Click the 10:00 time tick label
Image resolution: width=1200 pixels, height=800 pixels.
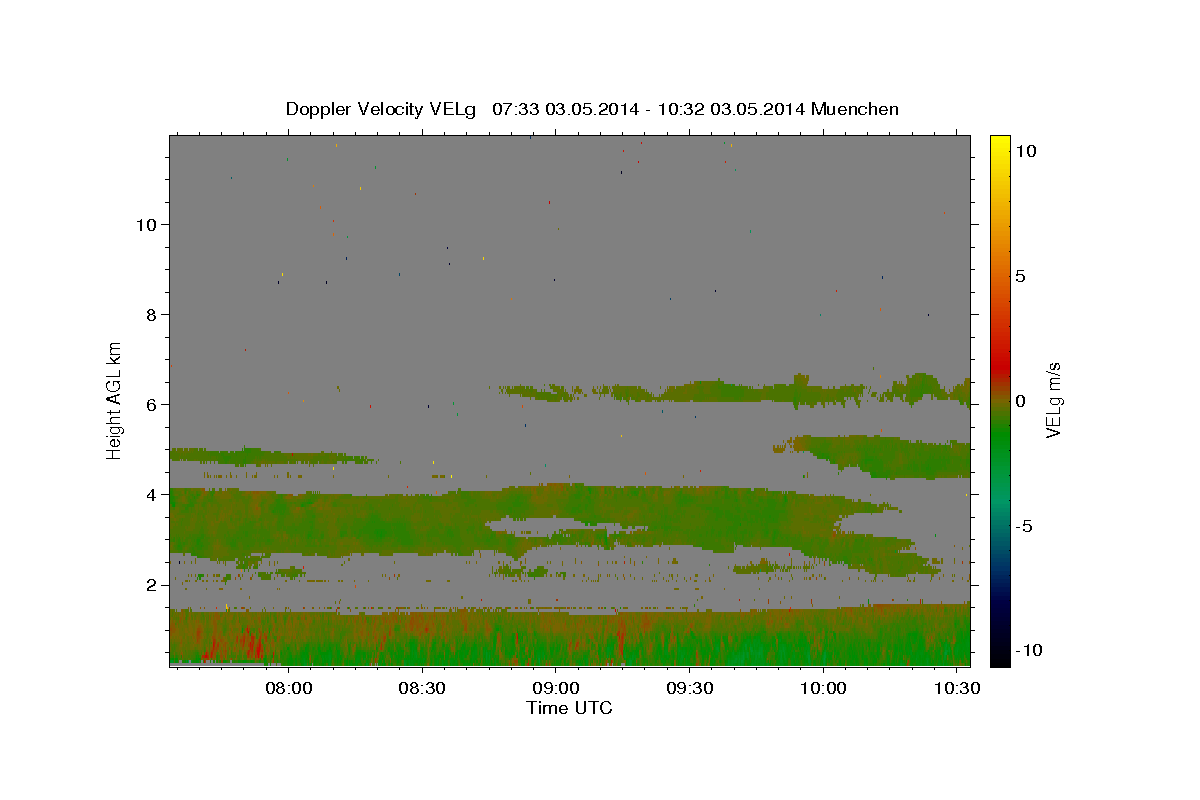click(823, 689)
